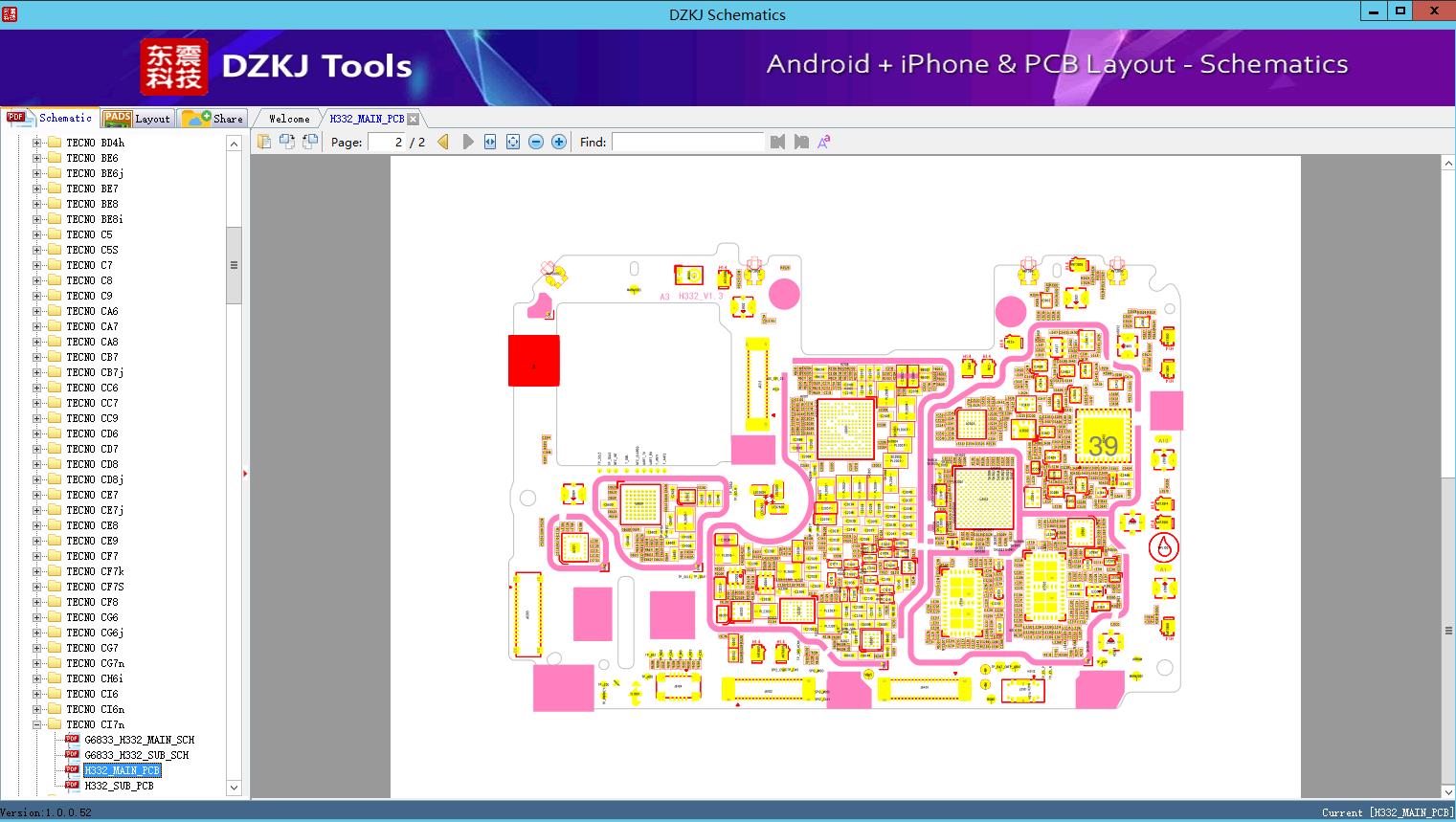Switch to the Layout tab

tap(137, 119)
